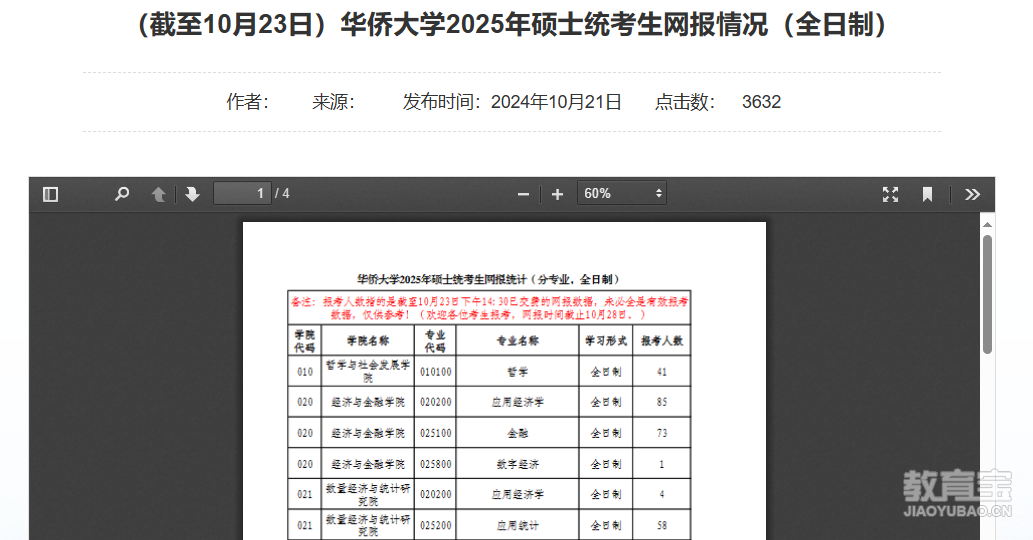Click the major code 025100 cell
The image size is (1033, 540).
pos(435,433)
